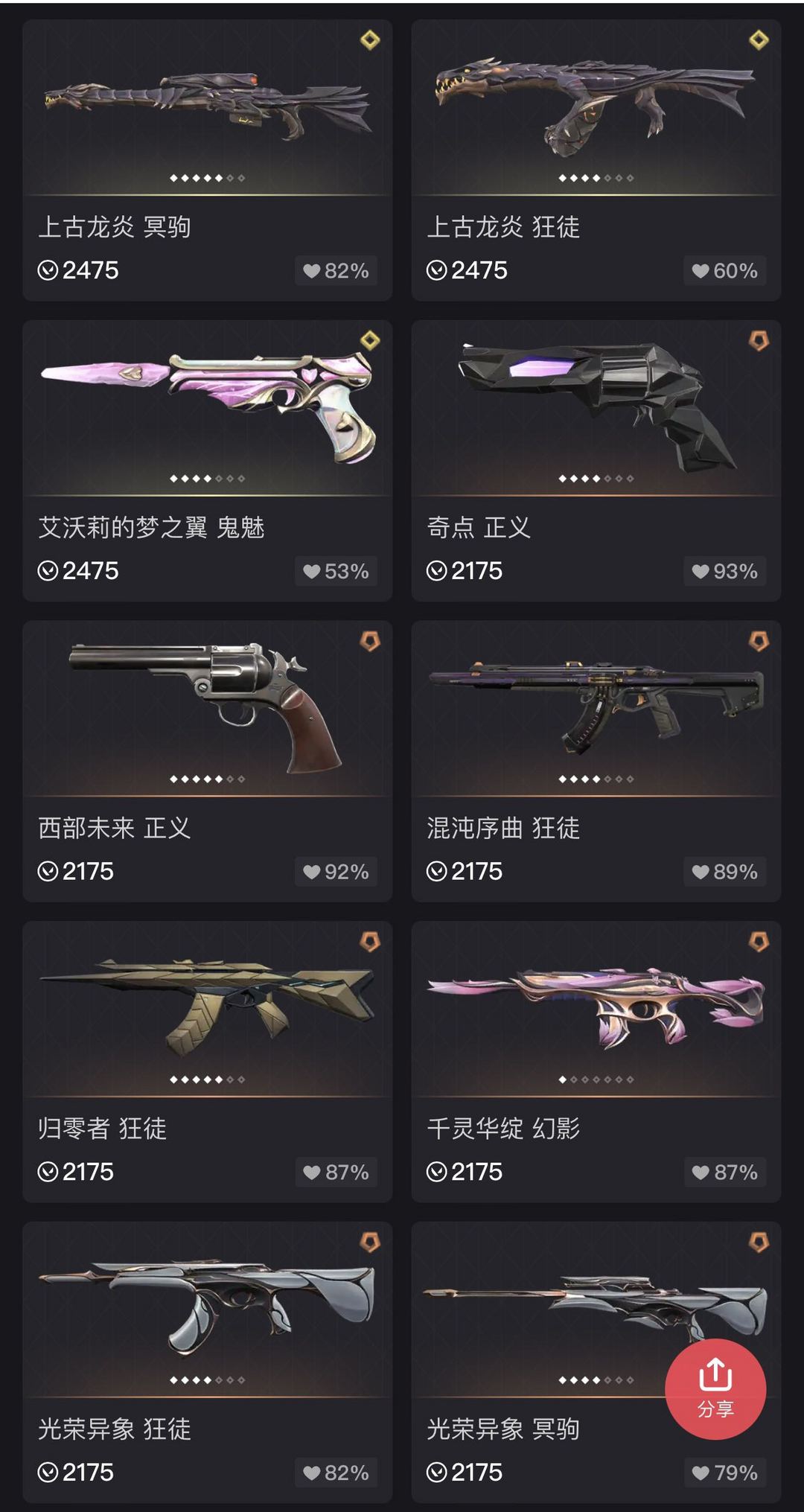The width and height of the screenshot is (804, 1512).
Task: Click the tier badge on 归零者 狂徒 card
Action: tap(370, 942)
